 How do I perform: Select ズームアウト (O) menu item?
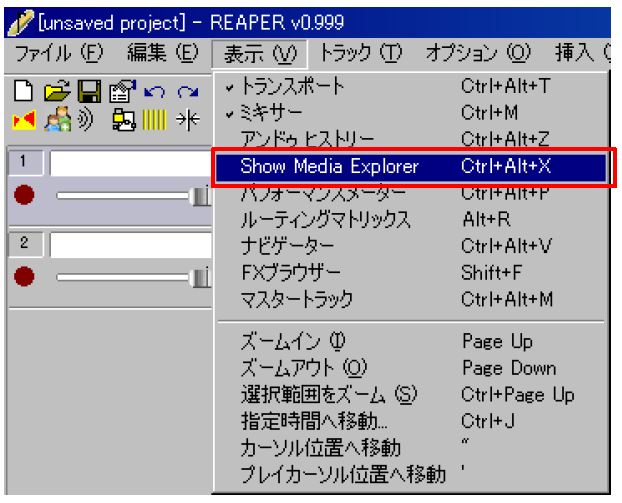click(x=411, y=368)
